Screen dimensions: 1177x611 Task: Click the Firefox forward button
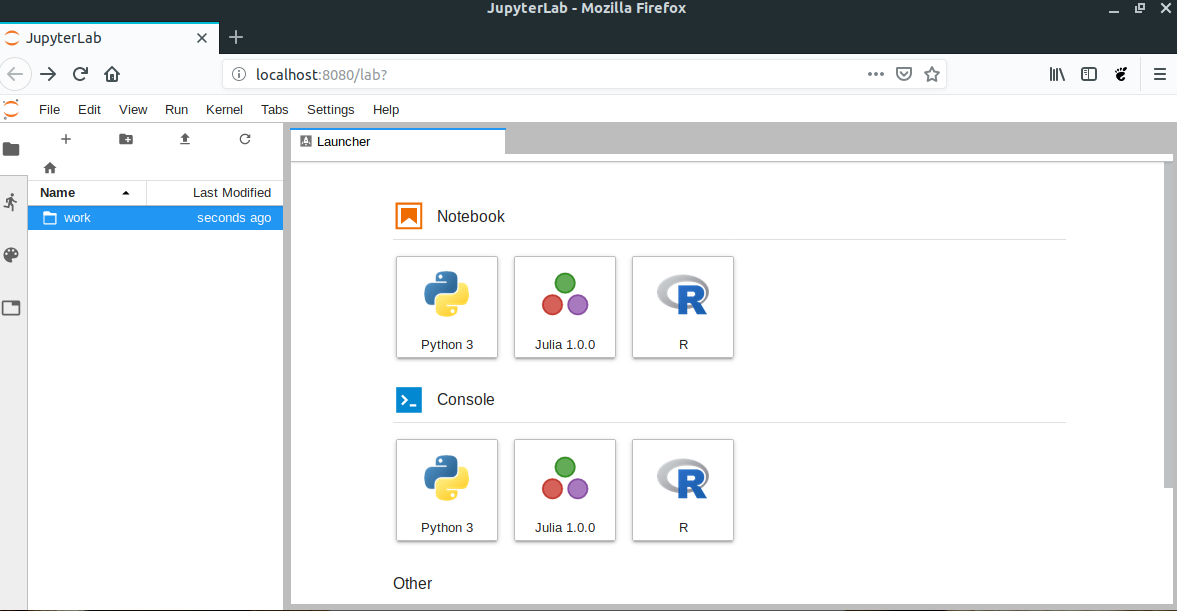coord(48,74)
